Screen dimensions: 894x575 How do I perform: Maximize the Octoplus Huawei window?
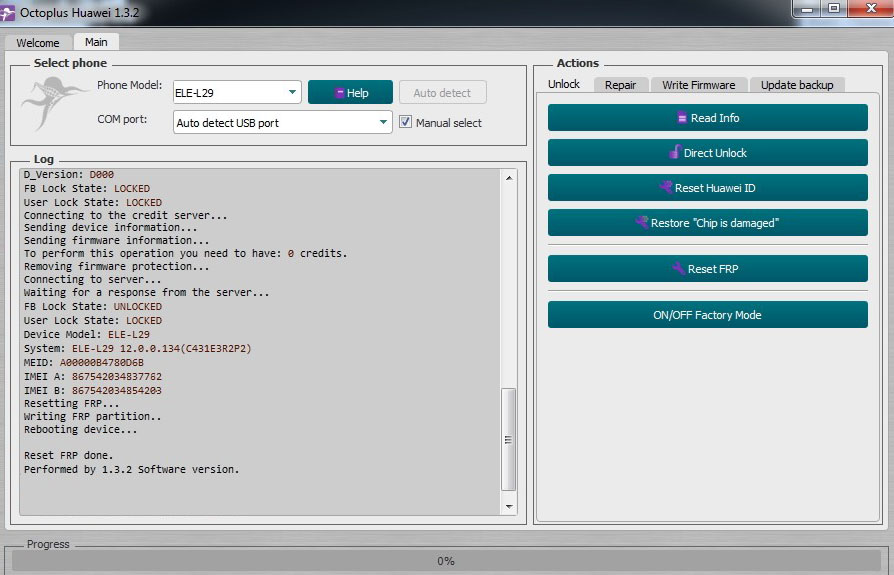click(834, 9)
